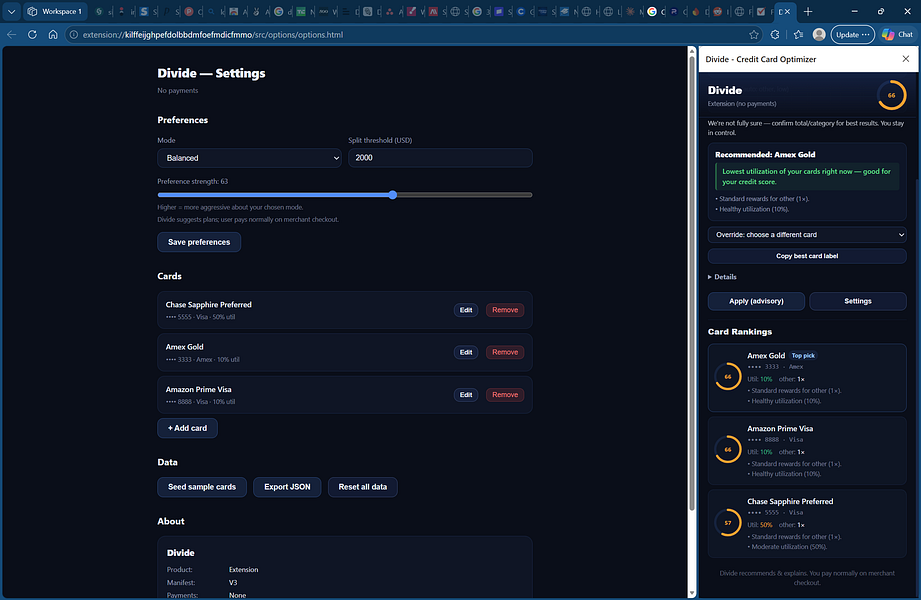Open the Mode dropdown set to Balanced
The image size is (921, 600).
pyautogui.click(x=249, y=158)
